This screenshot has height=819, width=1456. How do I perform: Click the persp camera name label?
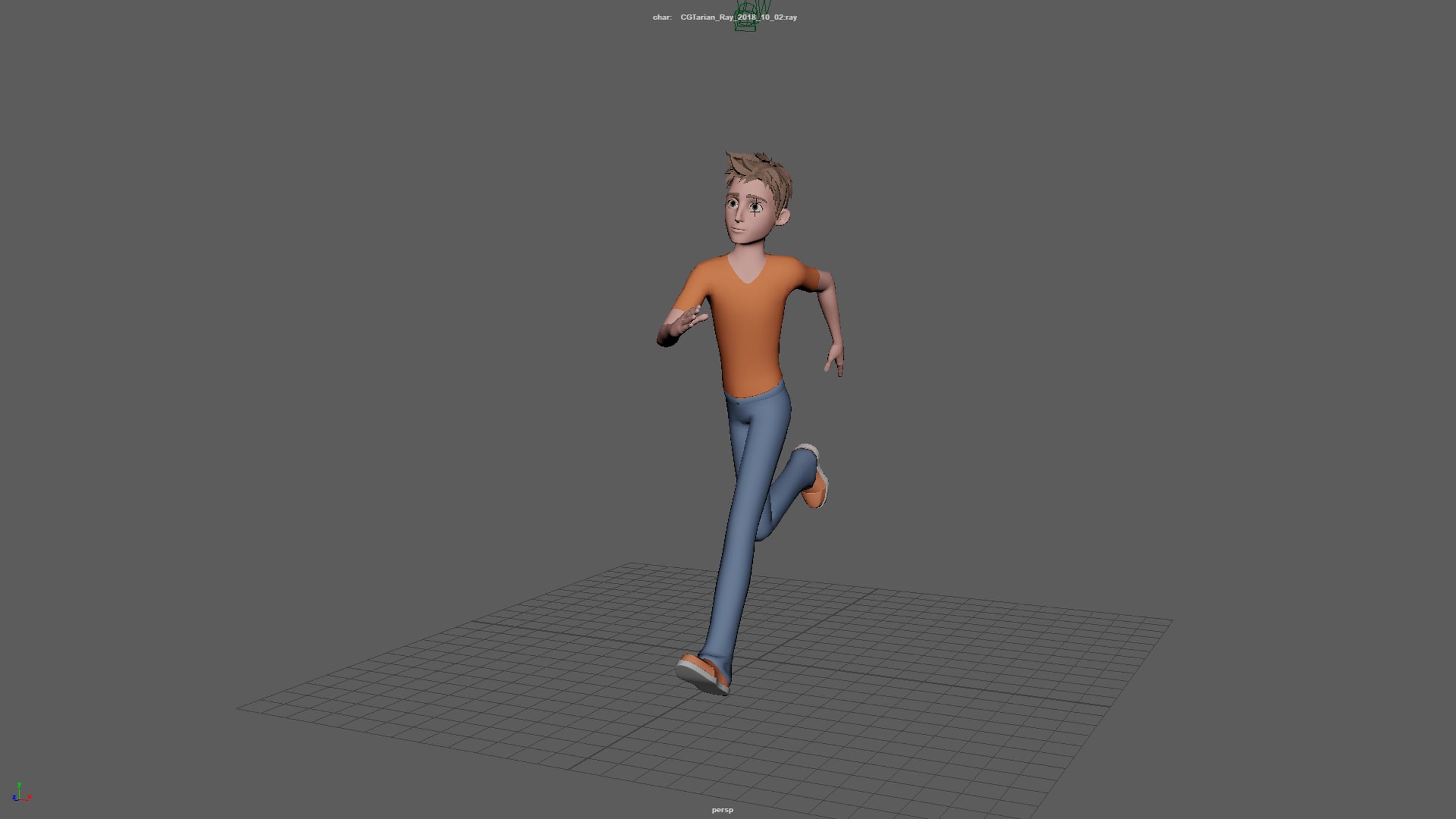coord(722,810)
